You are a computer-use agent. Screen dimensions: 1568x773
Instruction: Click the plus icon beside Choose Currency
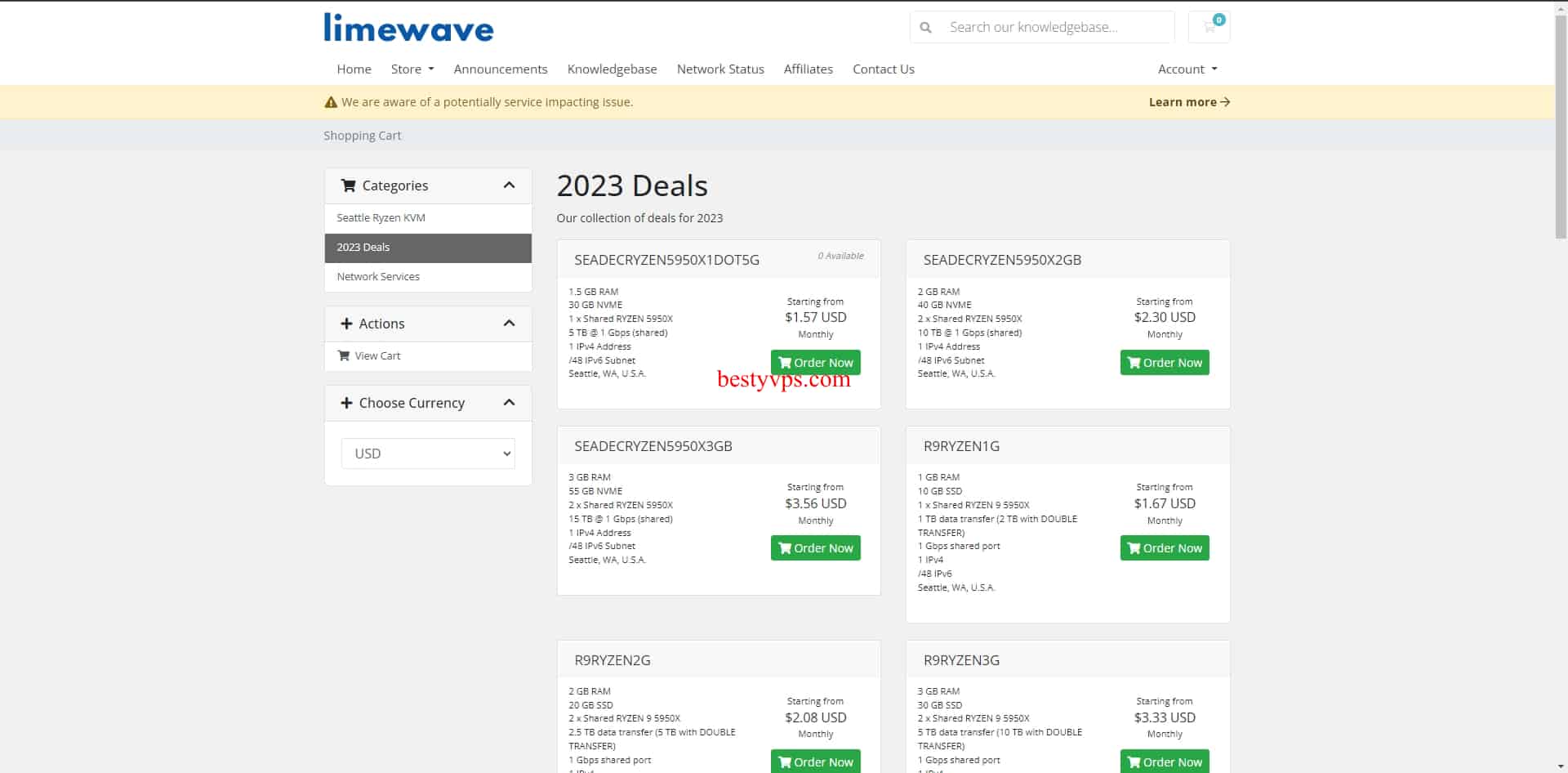(x=346, y=403)
